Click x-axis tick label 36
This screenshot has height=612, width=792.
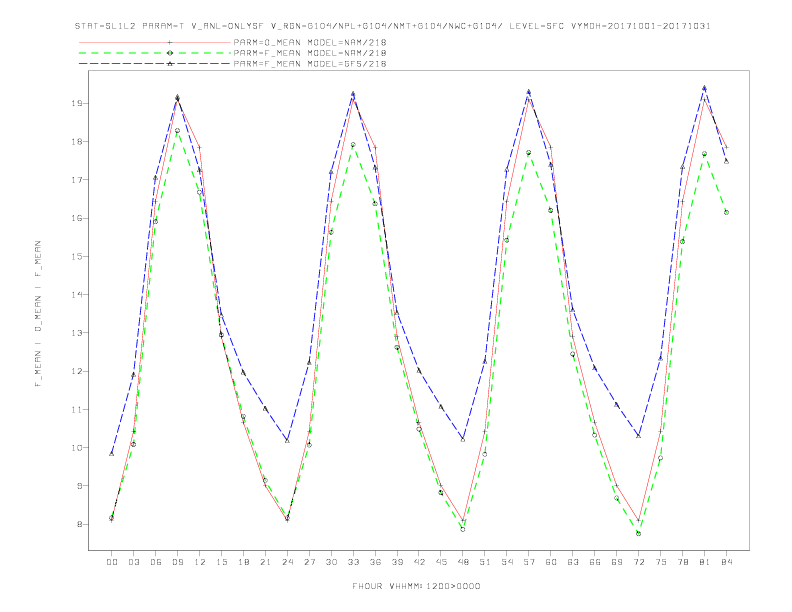[375, 562]
